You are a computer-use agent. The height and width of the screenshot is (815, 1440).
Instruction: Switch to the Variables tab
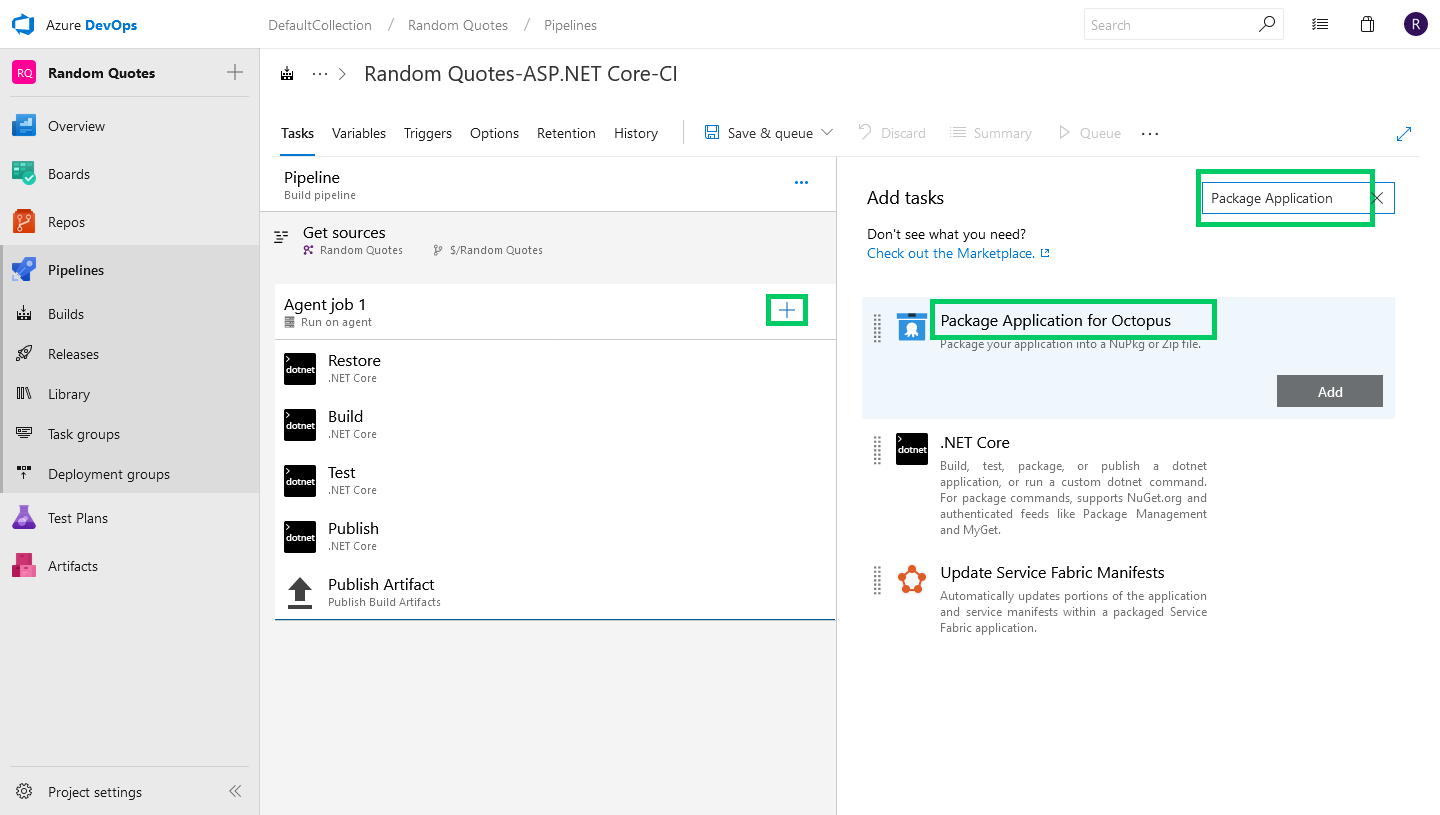click(359, 133)
